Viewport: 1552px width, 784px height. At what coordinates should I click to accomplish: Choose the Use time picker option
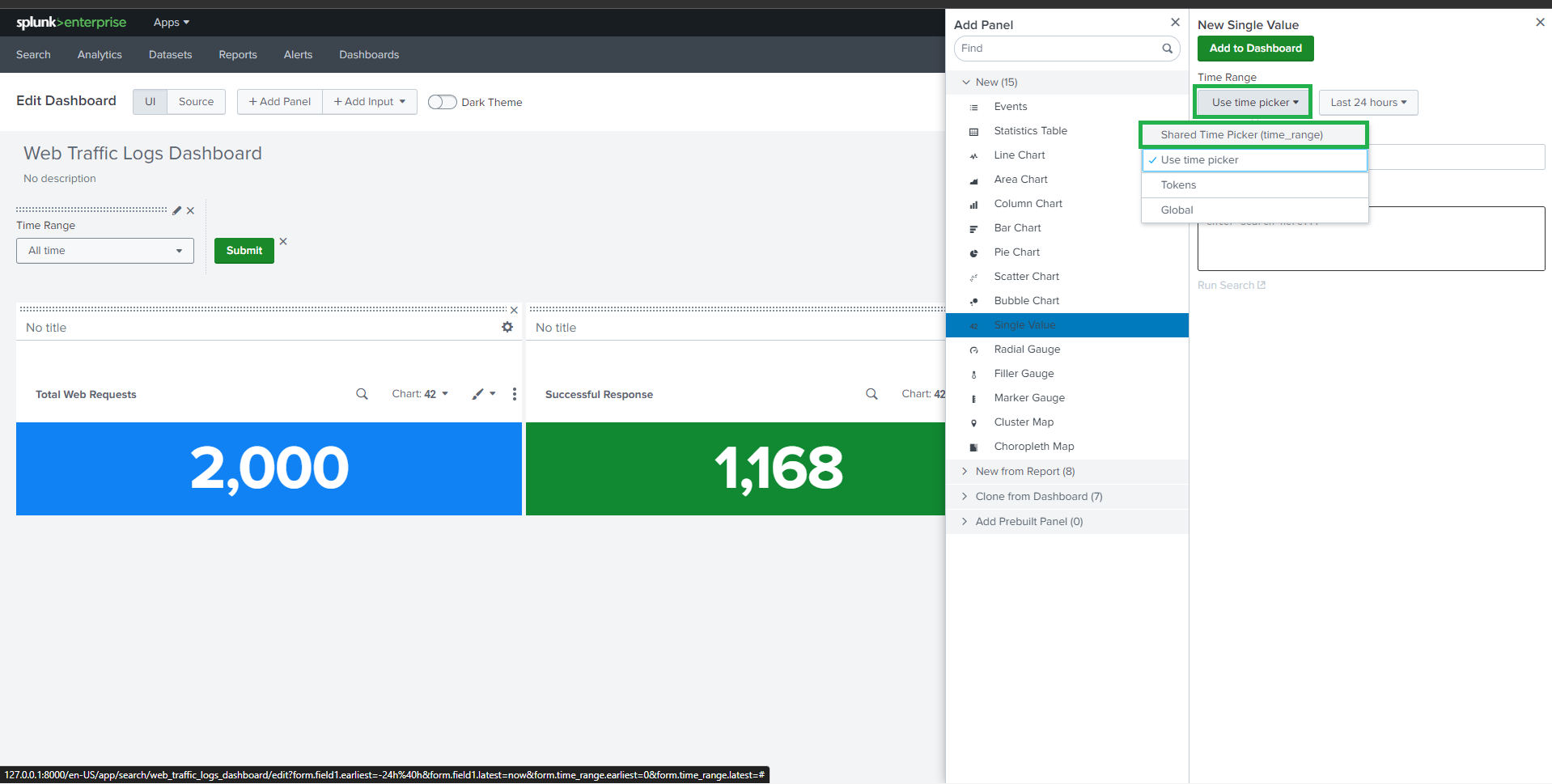click(x=1254, y=160)
